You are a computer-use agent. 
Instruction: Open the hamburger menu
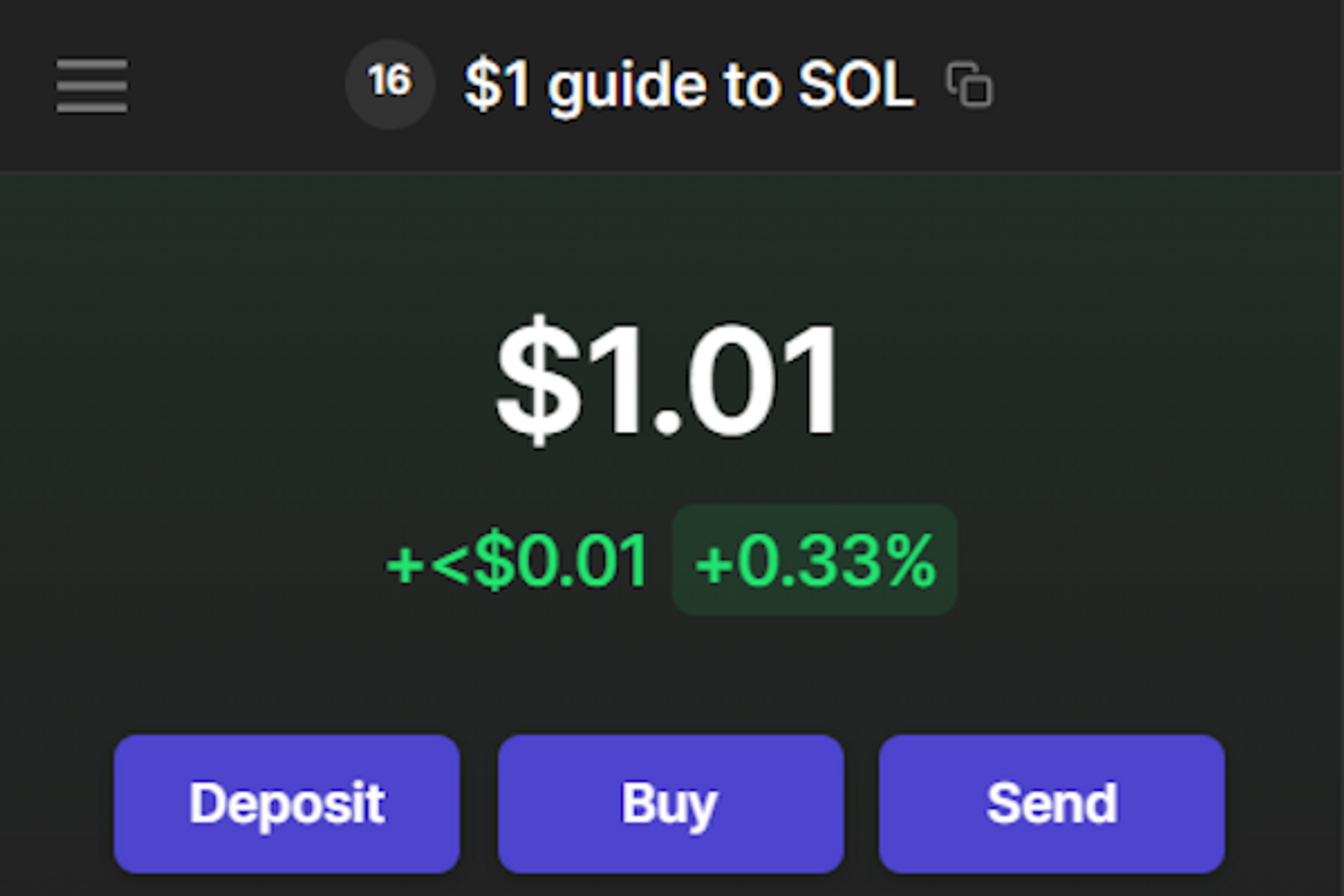[91, 86]
